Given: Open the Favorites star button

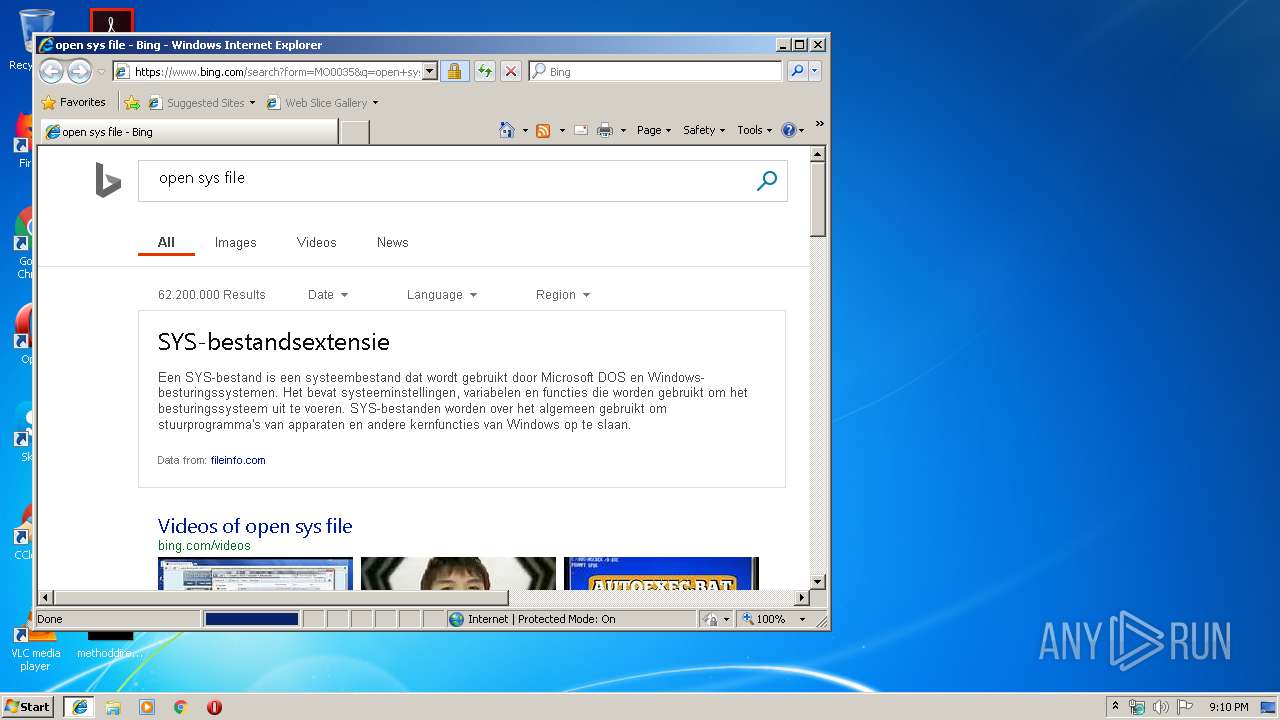Looking at the screenshot, I should (x=73, y=102).
